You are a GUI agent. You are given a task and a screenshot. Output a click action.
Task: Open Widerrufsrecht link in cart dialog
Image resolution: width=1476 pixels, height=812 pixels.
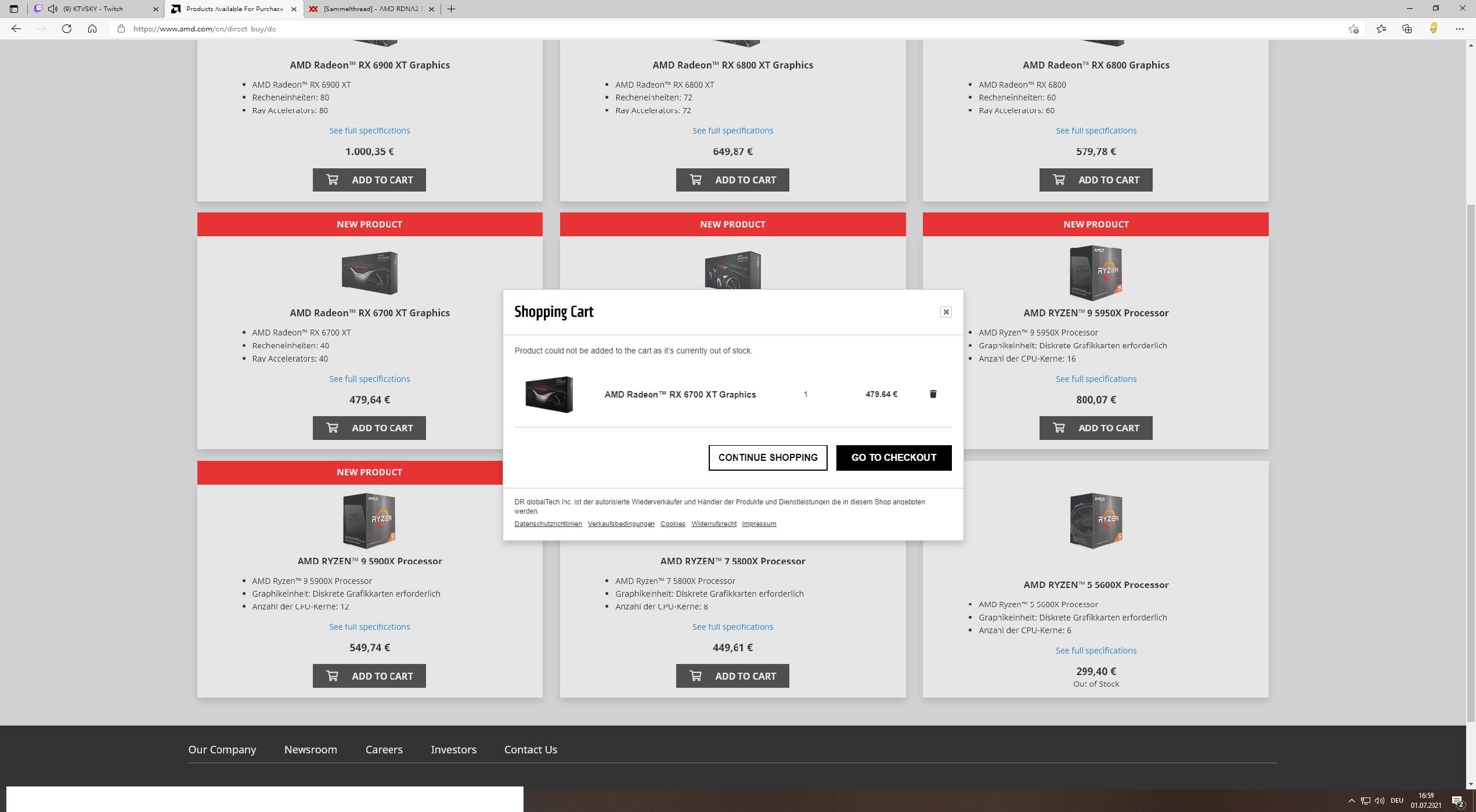(714, 524)
